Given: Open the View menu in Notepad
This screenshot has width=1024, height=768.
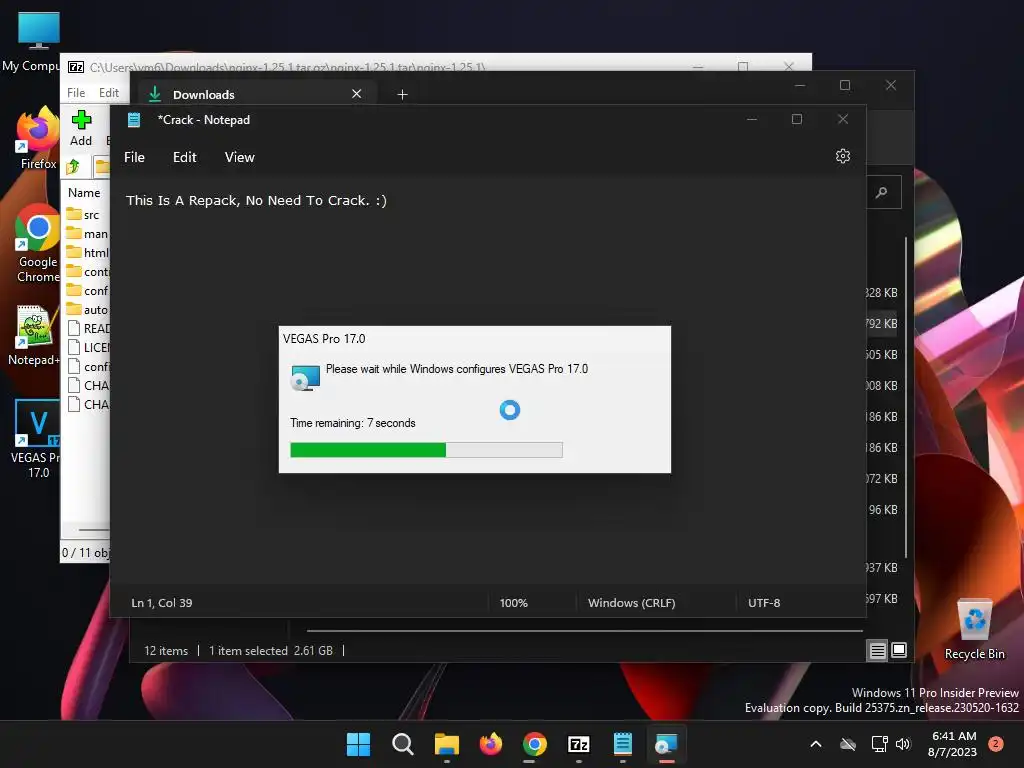Looking at the screenshot, I should pyautogui.click(x=240, y=157).
